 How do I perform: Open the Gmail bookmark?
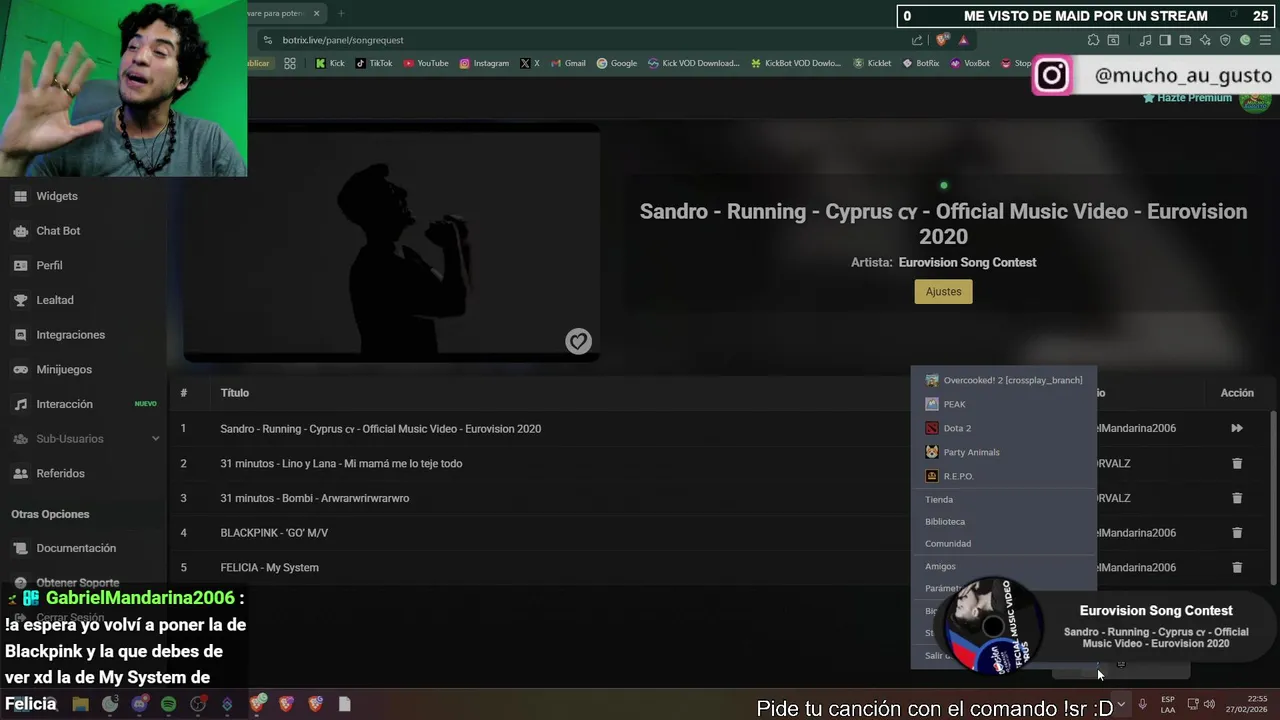(568, 63)
